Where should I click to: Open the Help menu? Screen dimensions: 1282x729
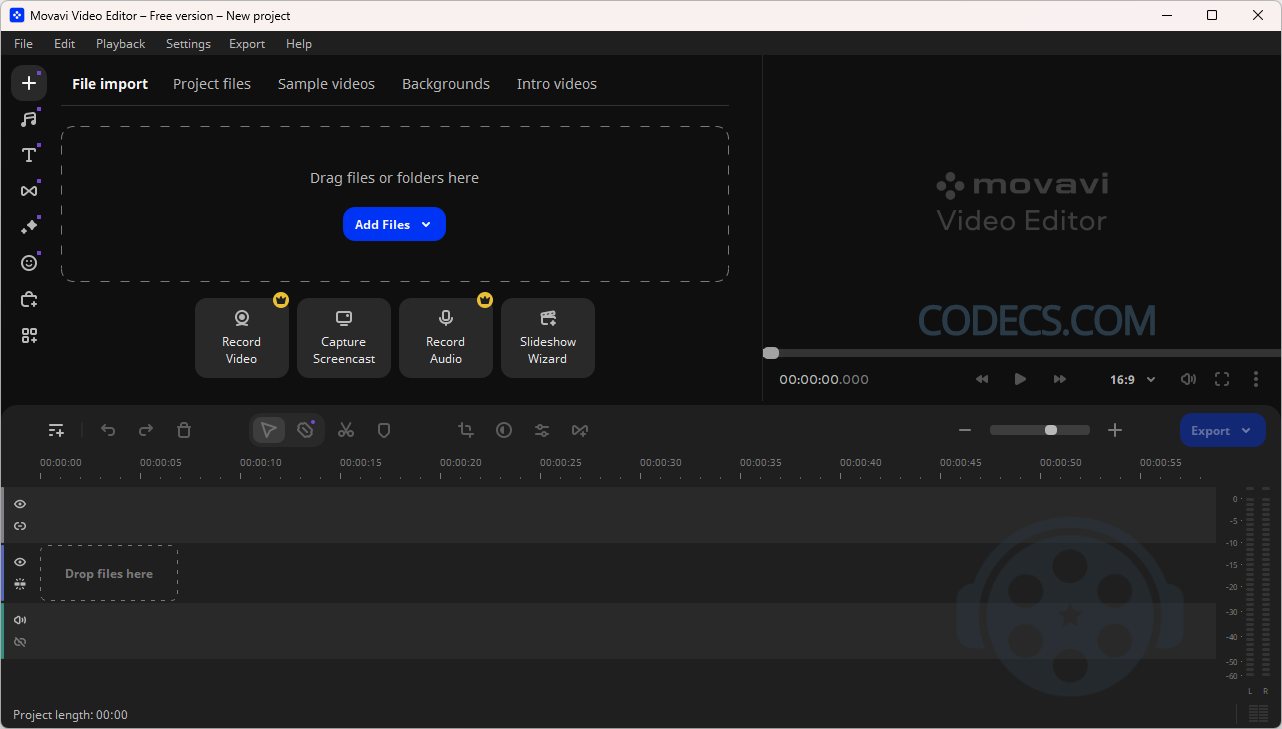pyautogui.click(x=299, y=44)
